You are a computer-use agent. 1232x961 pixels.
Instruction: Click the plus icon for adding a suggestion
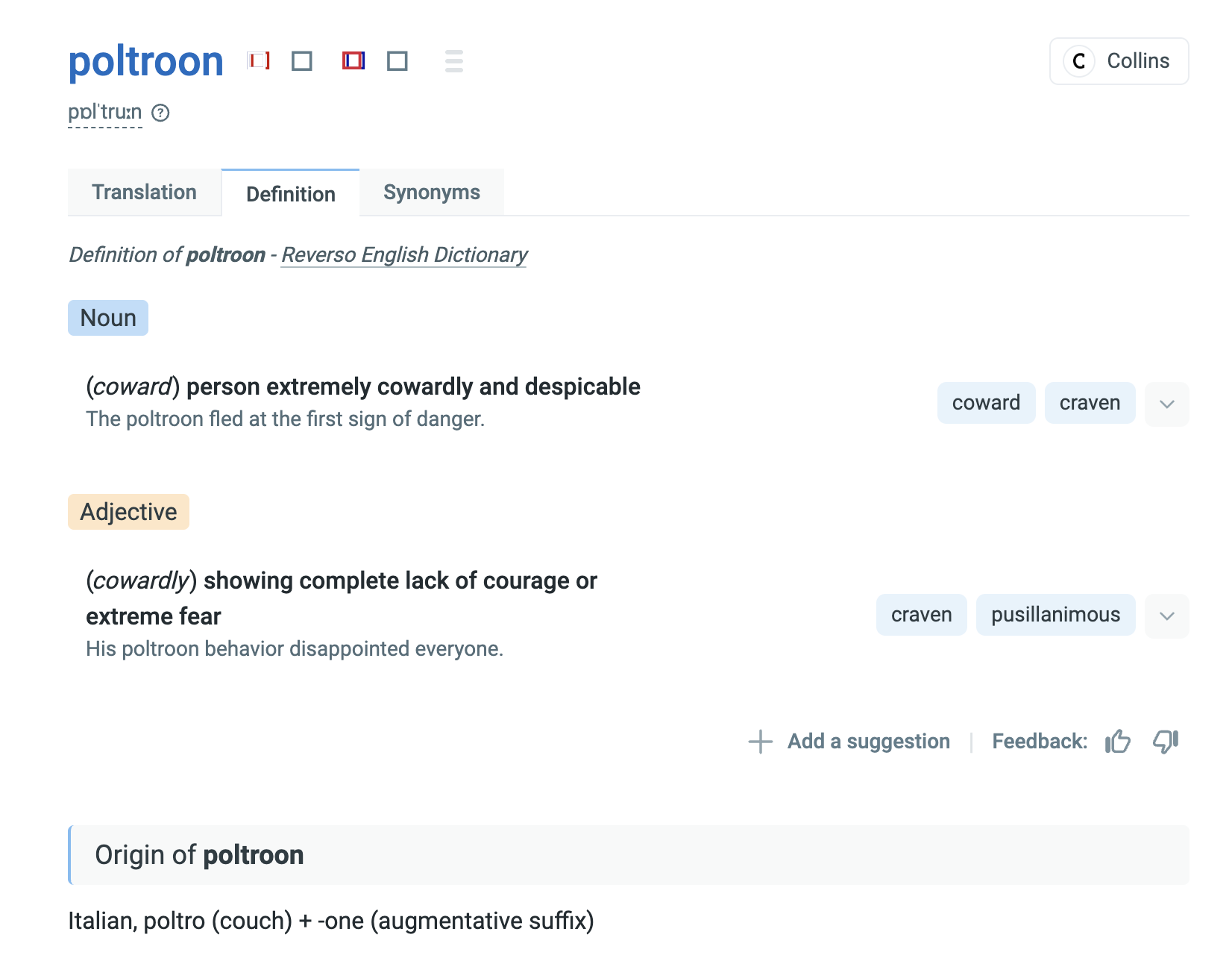760,742
